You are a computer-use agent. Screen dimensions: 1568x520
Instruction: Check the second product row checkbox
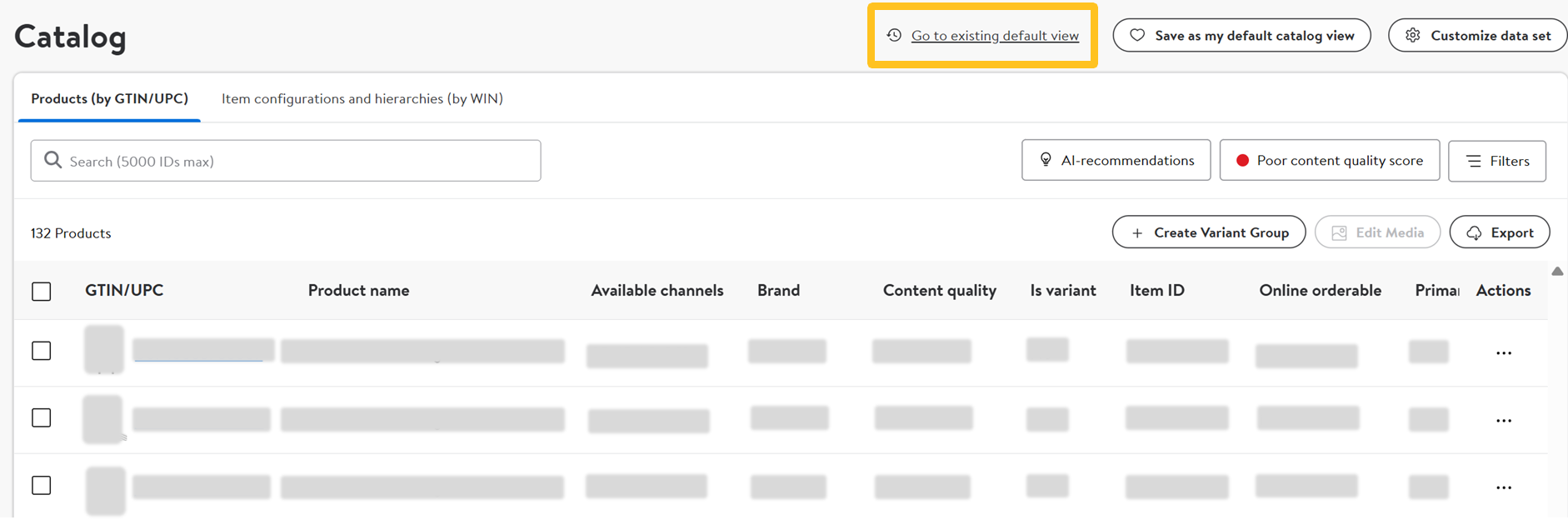click(42, 417)
